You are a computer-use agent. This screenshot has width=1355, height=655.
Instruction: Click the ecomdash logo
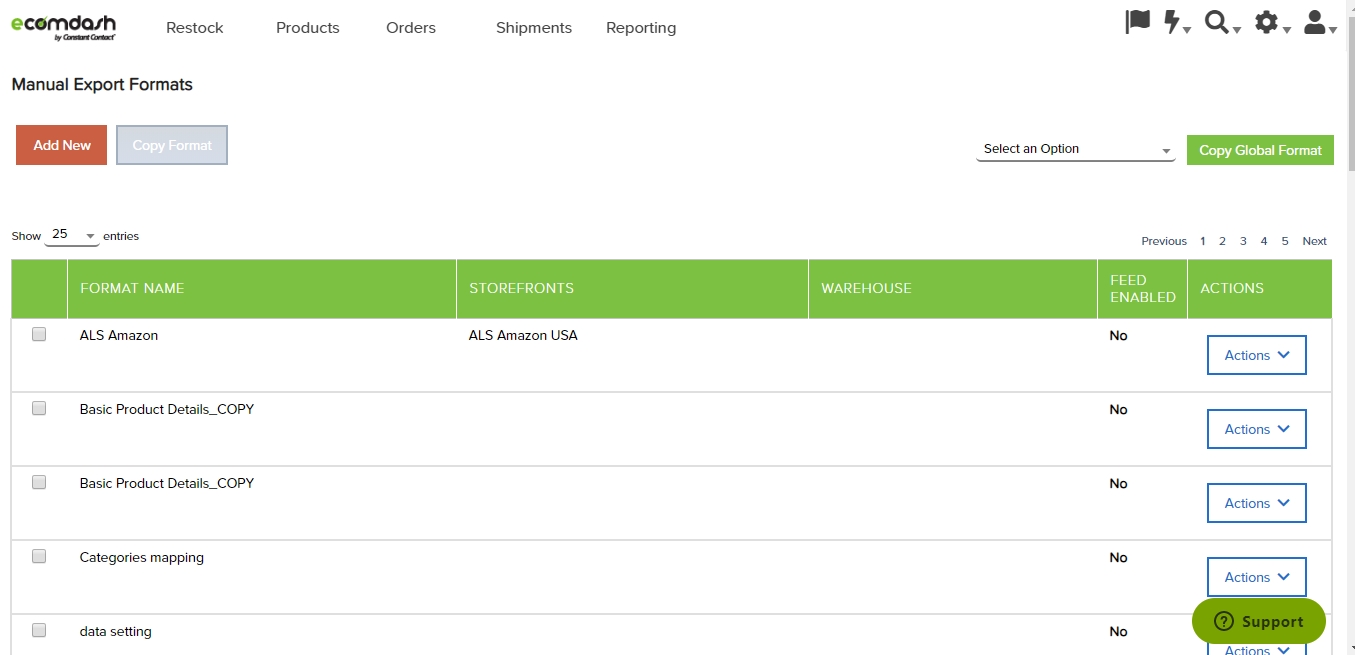pos(63,27)
